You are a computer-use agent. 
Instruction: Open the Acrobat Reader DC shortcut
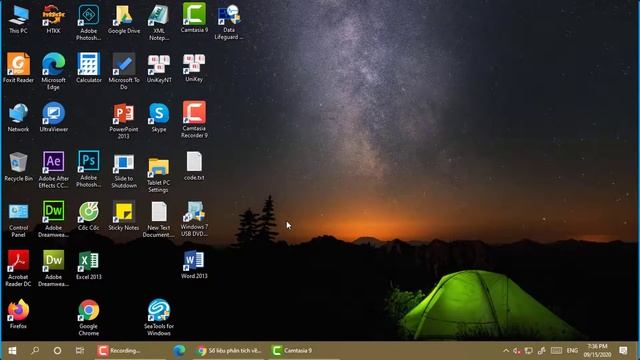18,268
